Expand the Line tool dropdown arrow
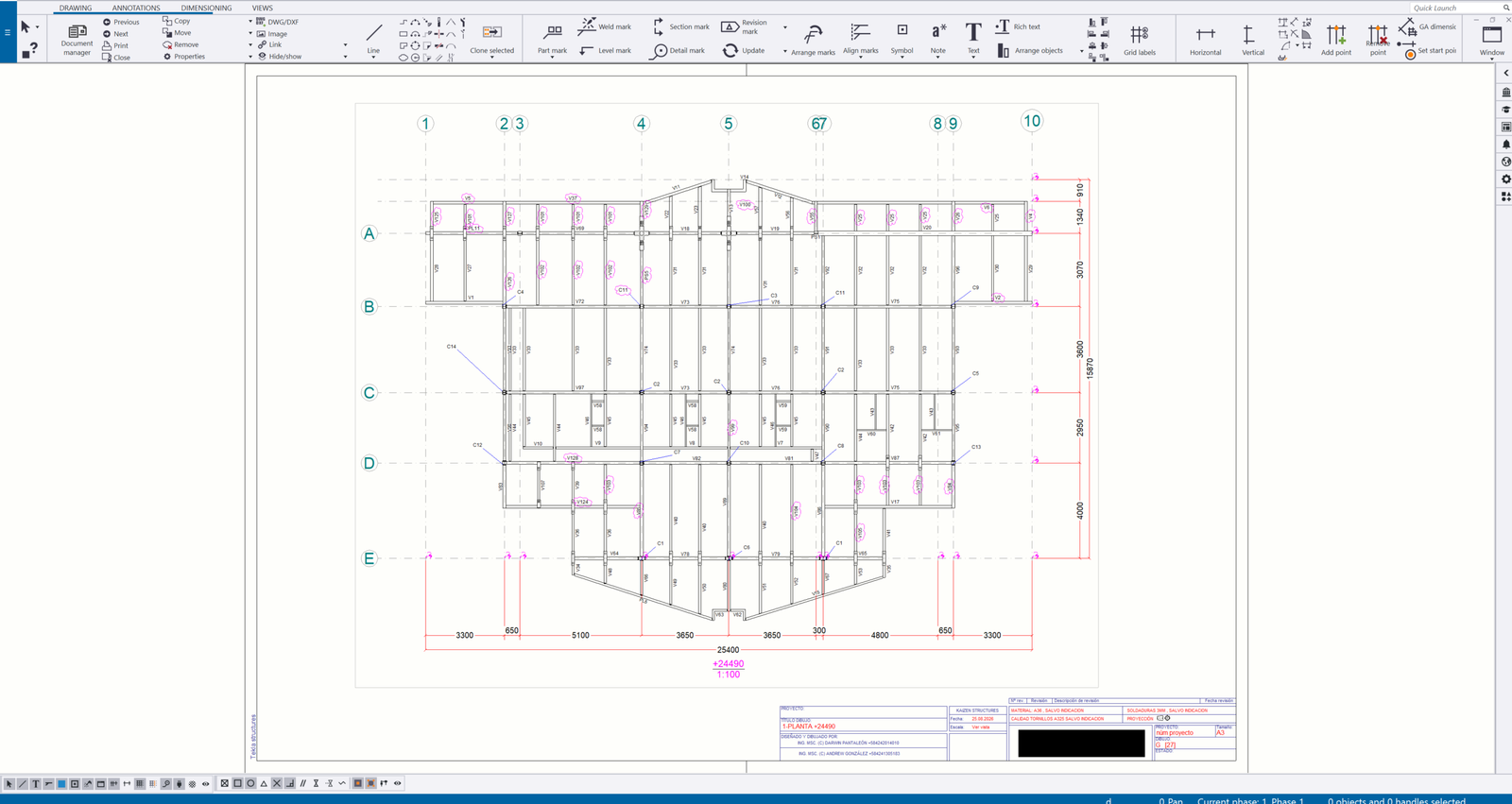This screenshot has width=1512, height=804. coord(373,58)
